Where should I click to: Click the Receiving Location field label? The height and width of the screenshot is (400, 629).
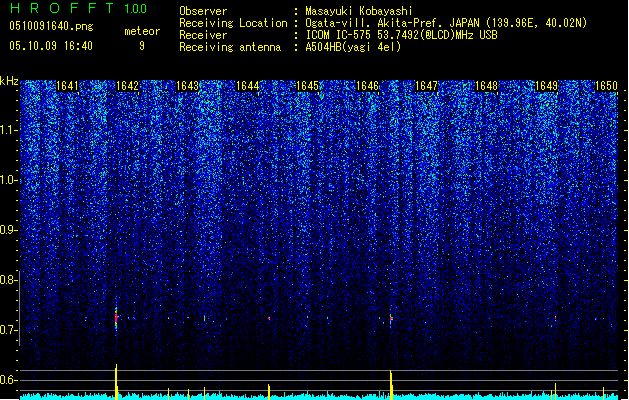point(233,23)
